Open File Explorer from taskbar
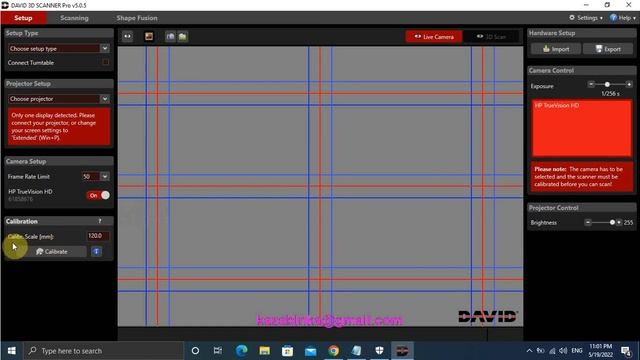This screenshot has height=360, width=640. [264, 351]
